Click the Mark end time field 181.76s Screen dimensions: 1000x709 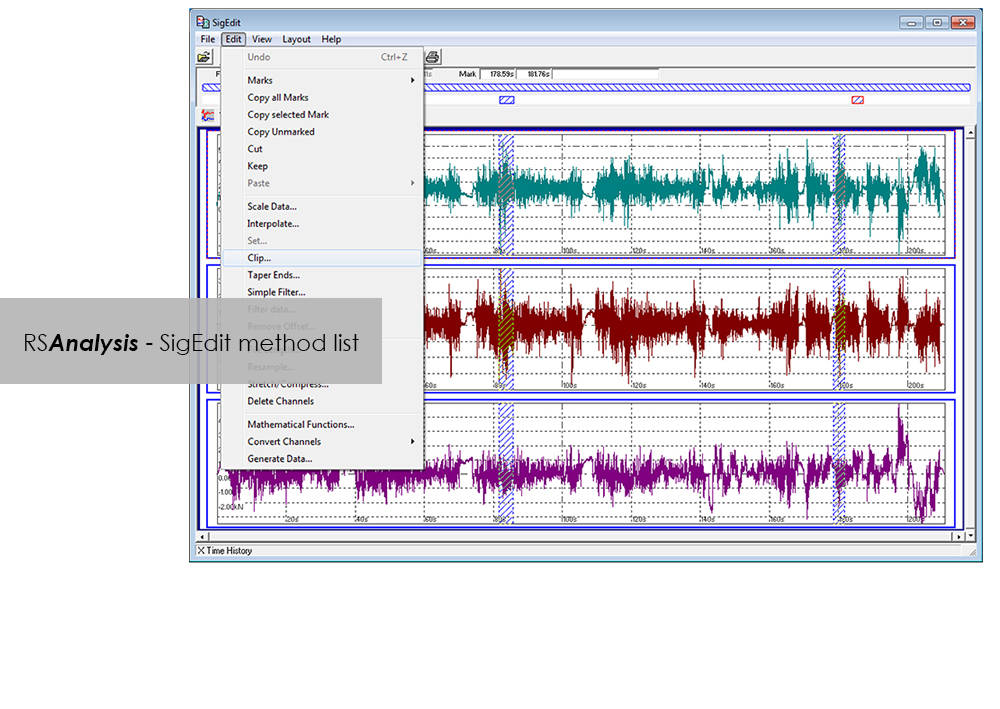coord(534,74)
